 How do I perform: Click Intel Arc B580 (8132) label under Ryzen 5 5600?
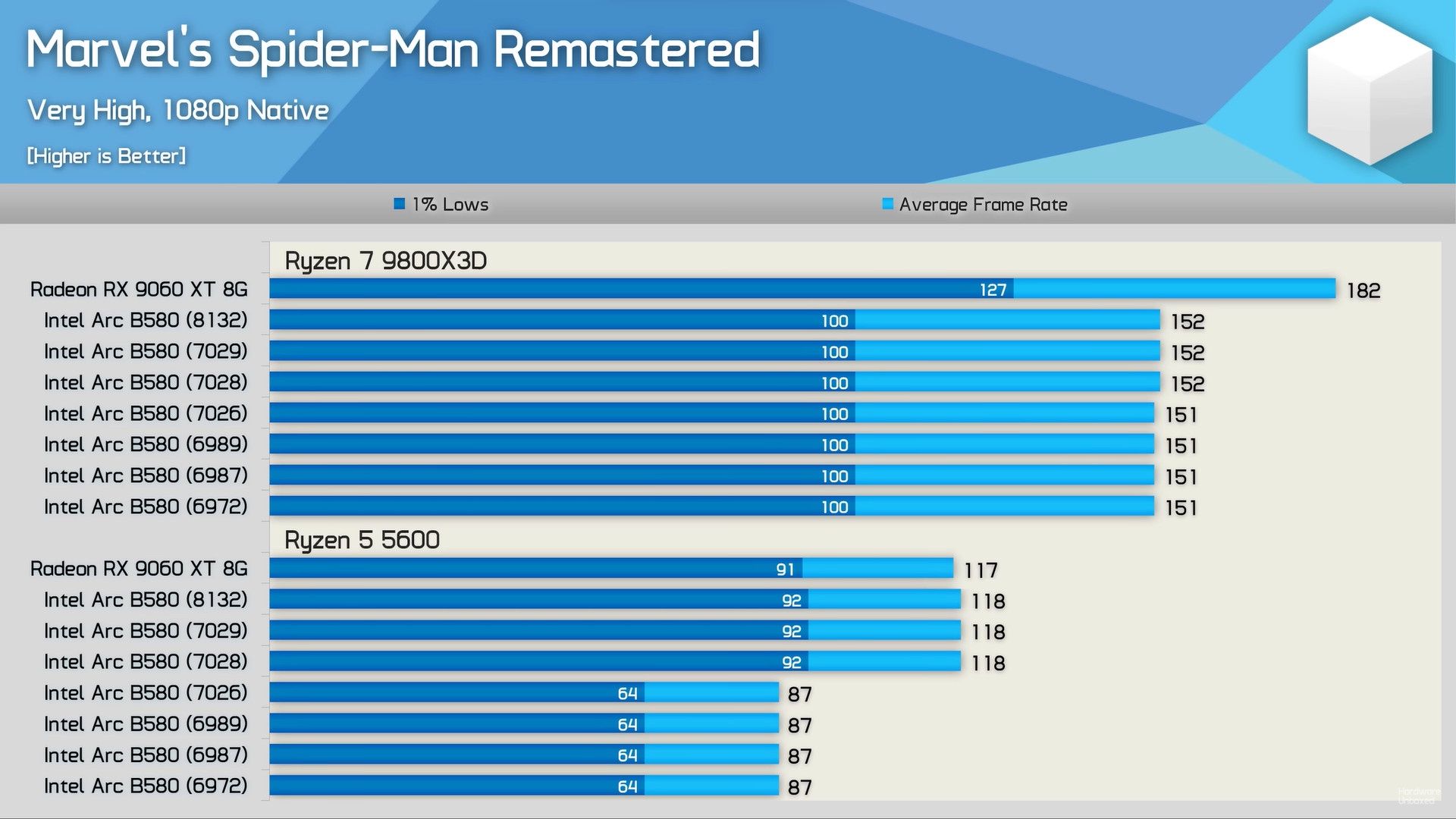coord(146,600)
